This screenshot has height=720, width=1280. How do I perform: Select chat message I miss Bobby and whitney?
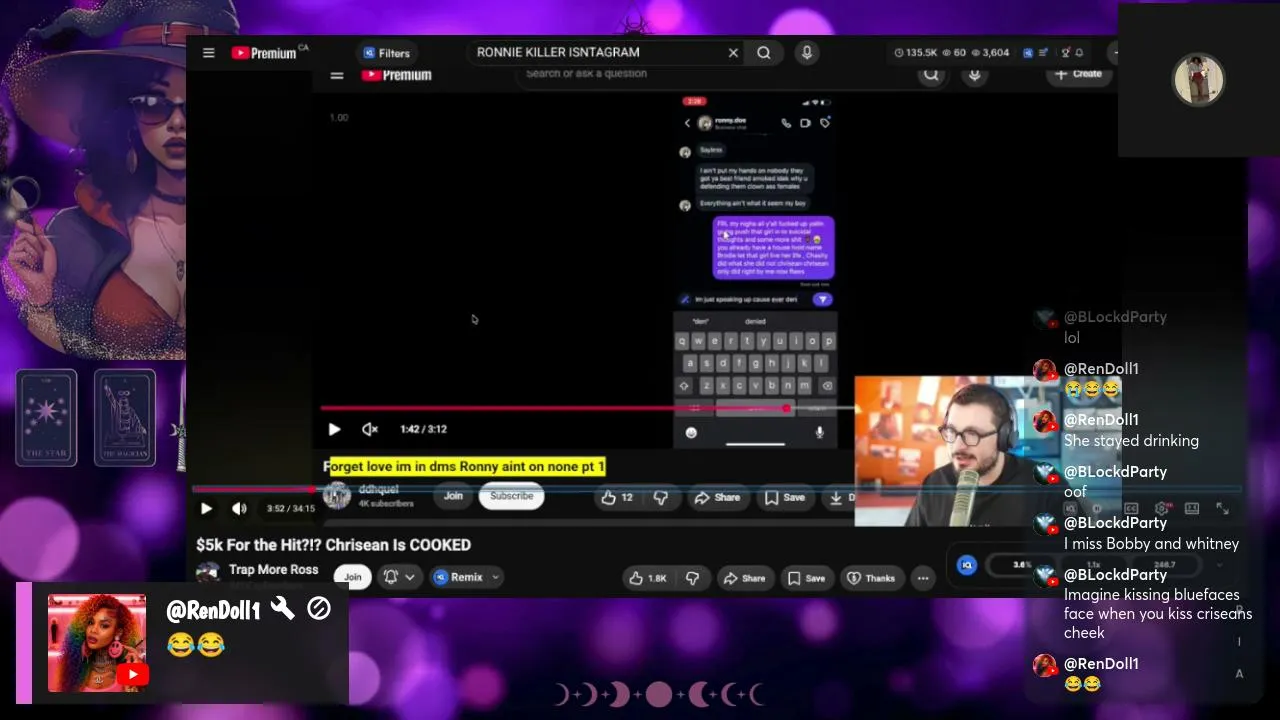click(x=1151, y=544)
